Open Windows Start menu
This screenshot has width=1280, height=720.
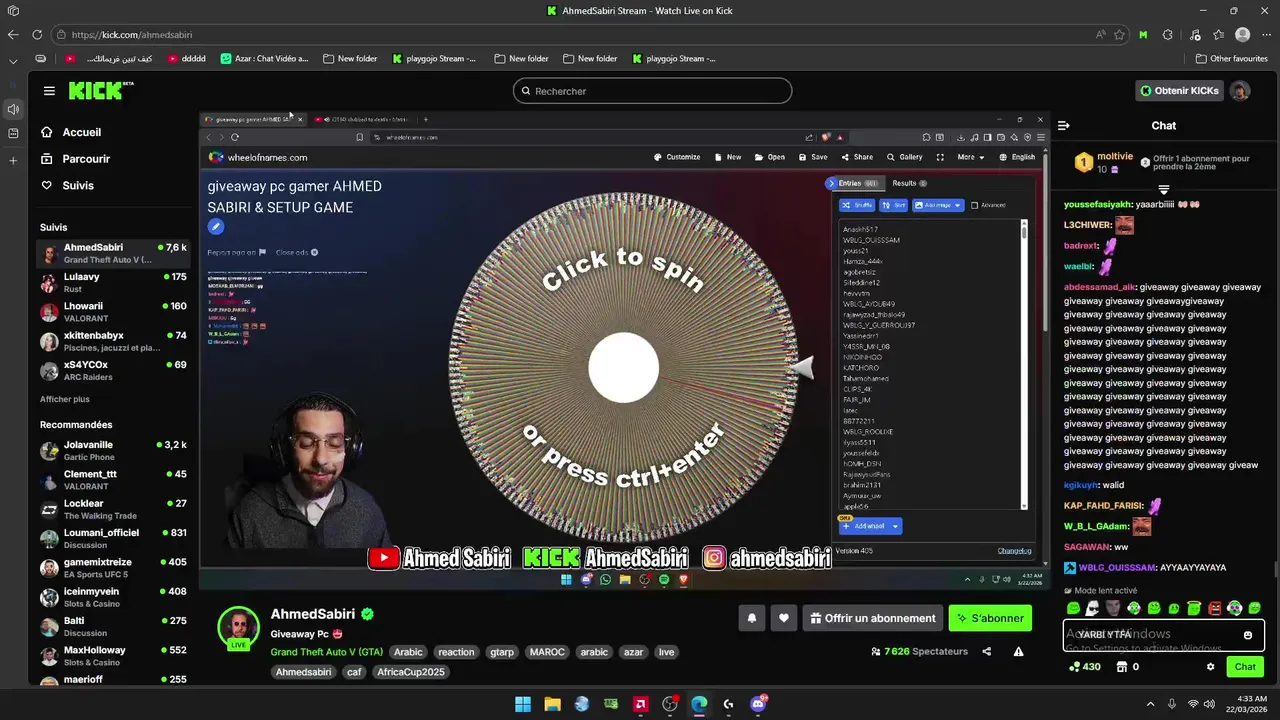coord(523,704)
